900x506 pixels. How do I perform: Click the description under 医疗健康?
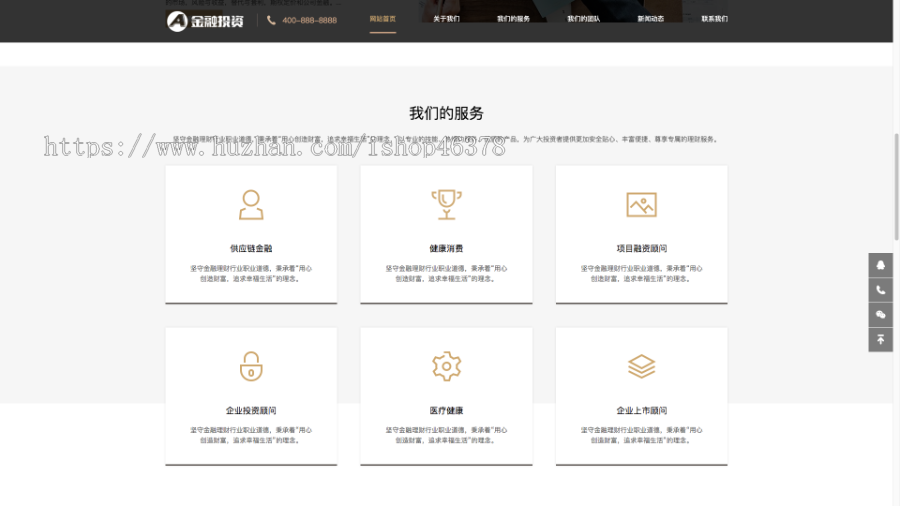[x=447, y=435]
